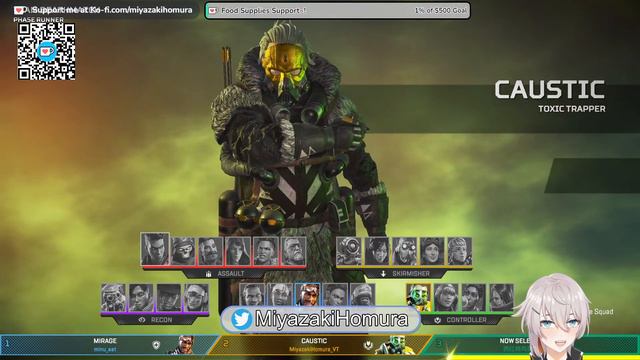This screenshot has height=360, width=640.
Task: Pick Wattson in the Controller row
Action: pos(446,298)
